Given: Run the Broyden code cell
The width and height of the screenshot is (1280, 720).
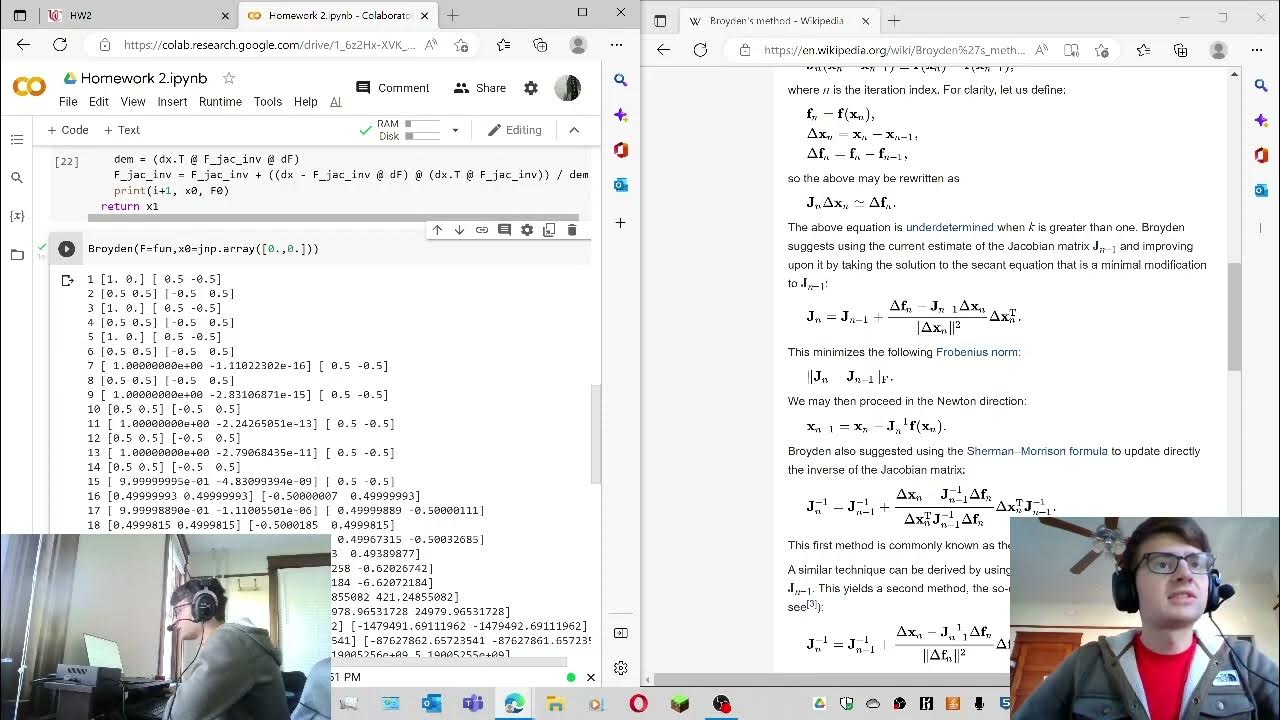Looking at the screenshot, I should (x=66, y=249).
